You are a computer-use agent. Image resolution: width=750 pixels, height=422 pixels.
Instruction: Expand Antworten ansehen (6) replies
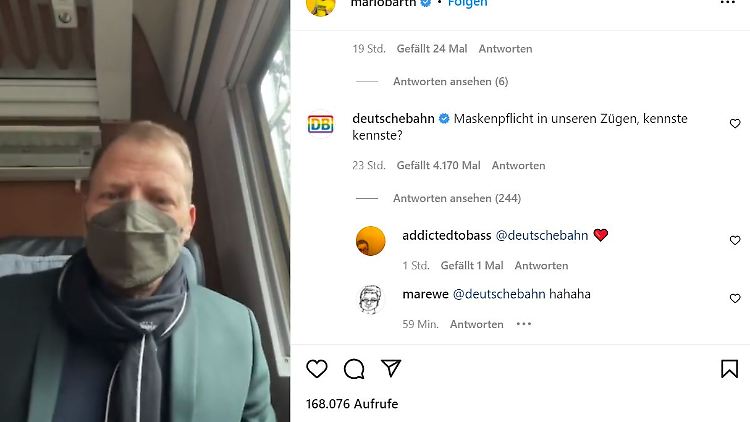tap(451, 81)
